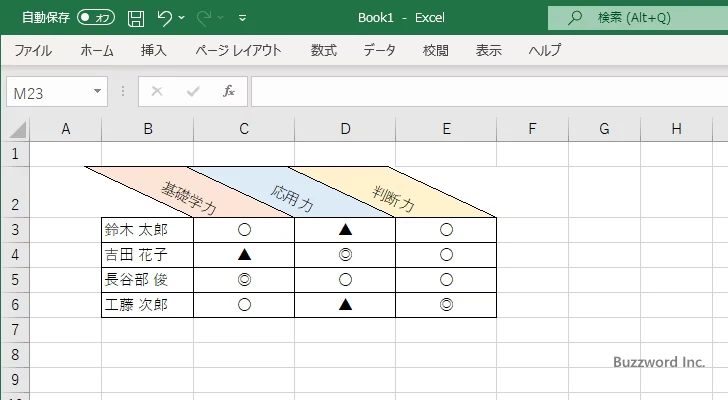
Task: Select column D header
Action: [x=345, y=129]
